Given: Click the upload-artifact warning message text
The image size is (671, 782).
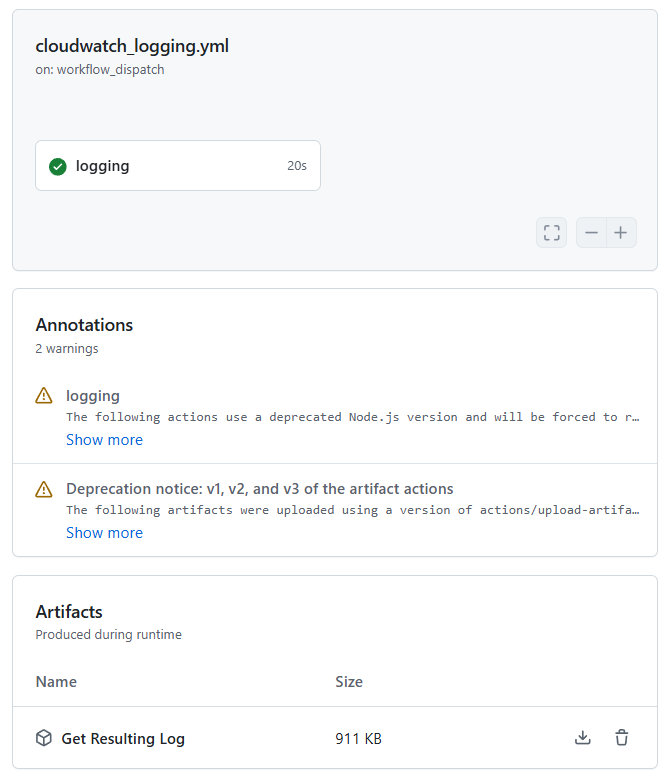Looking at the screenshot, I should (x=352, y=510).
